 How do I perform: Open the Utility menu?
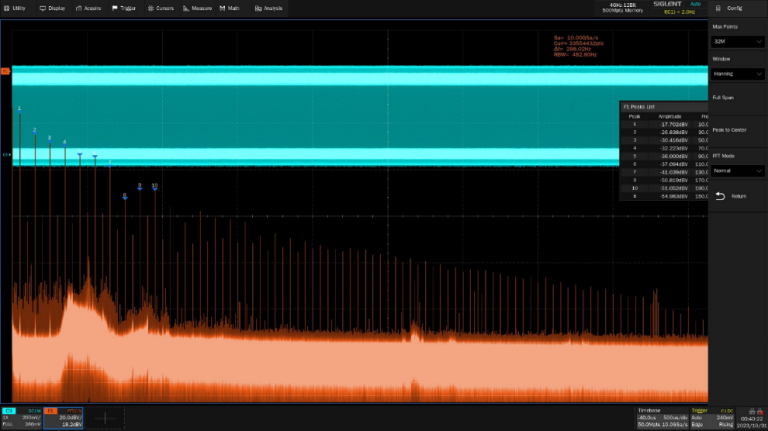click(x=15, y=7)
